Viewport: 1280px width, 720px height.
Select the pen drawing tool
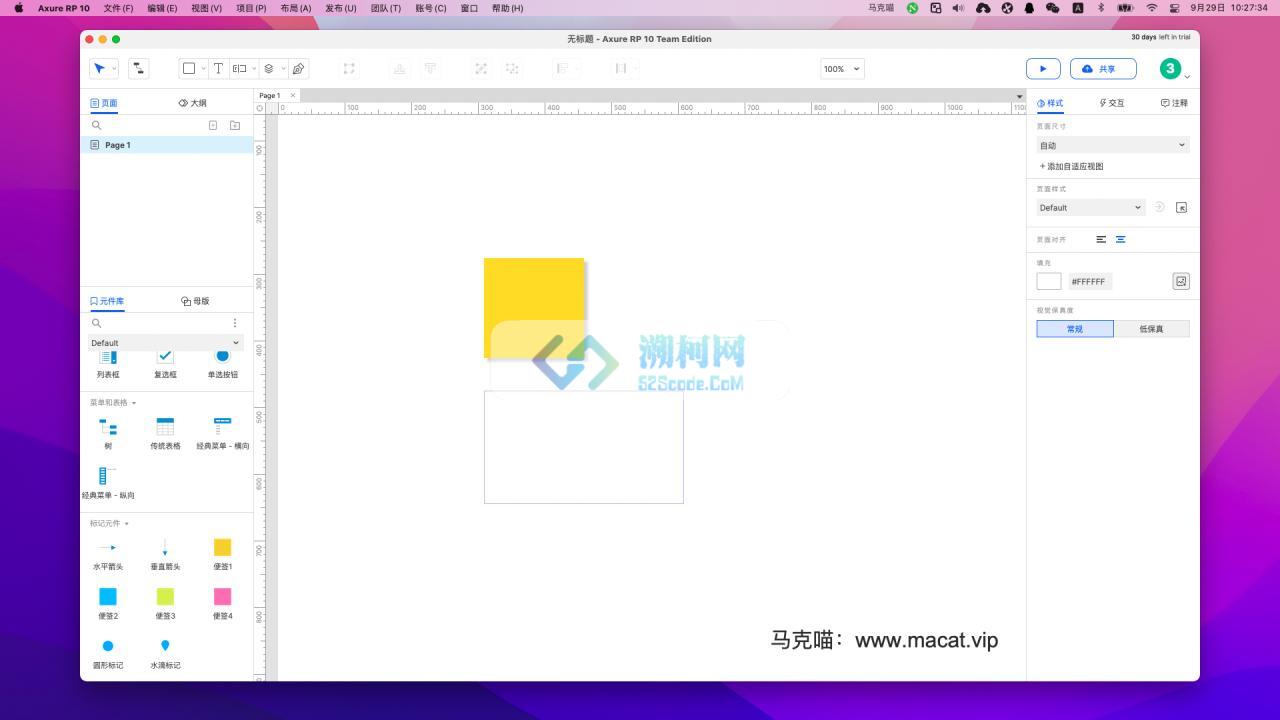pos(298,68)
